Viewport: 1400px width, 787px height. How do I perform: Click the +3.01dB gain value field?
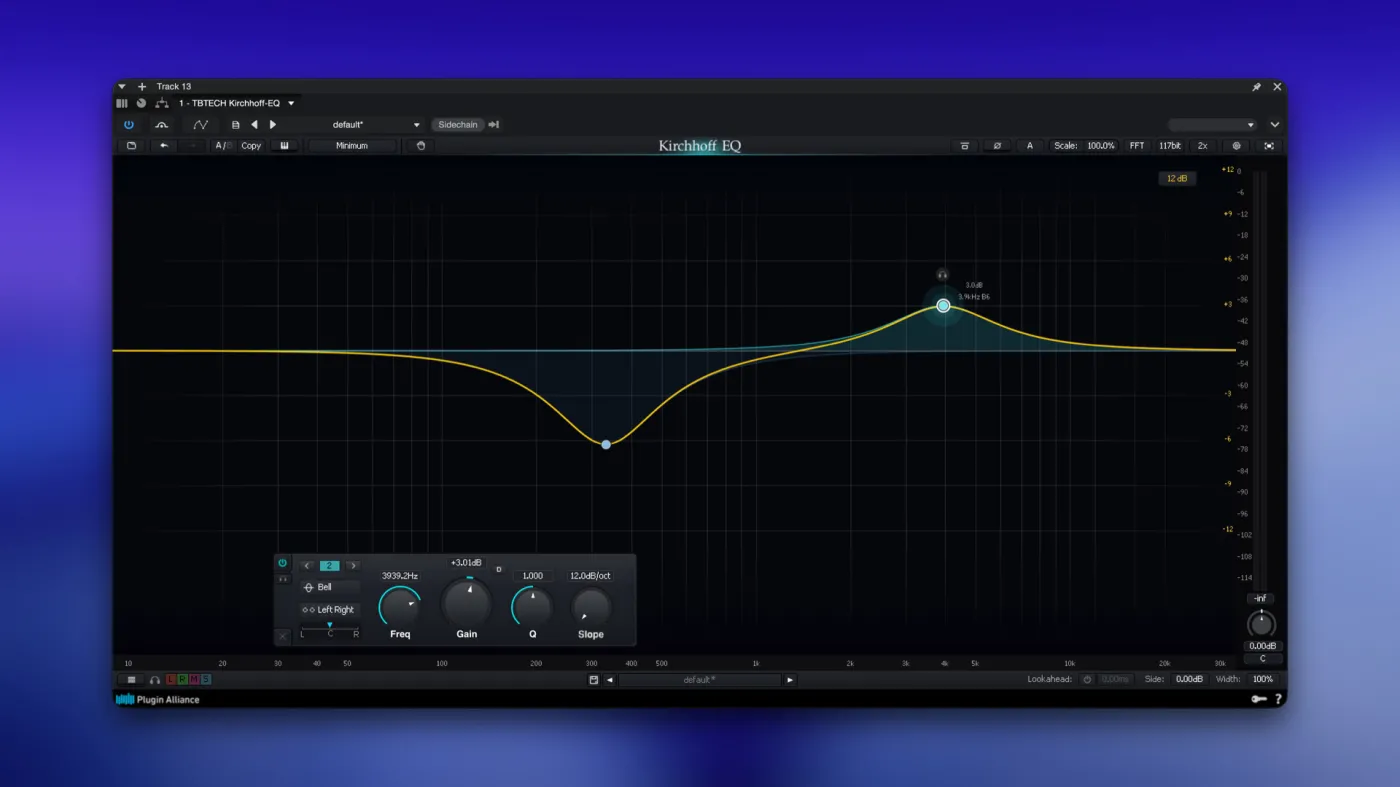(x=467, y=563)
